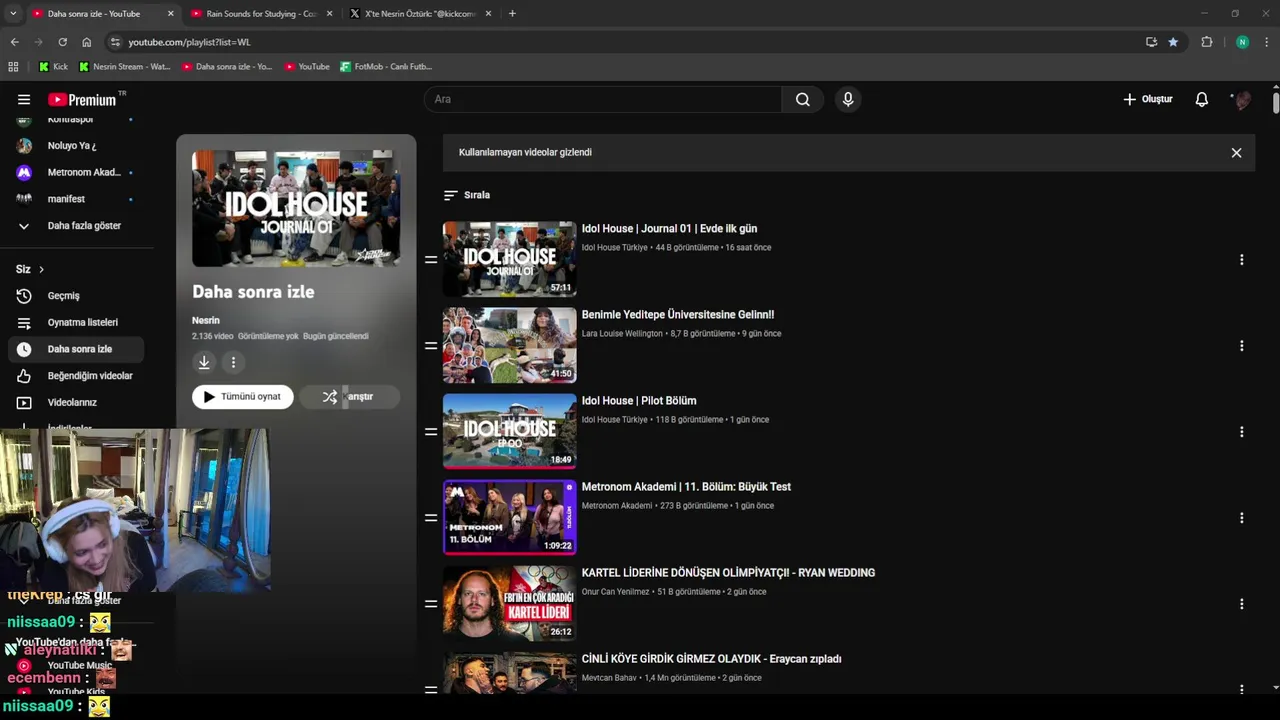Open playlist more options below Nesrin

click(x=233, y=362)
